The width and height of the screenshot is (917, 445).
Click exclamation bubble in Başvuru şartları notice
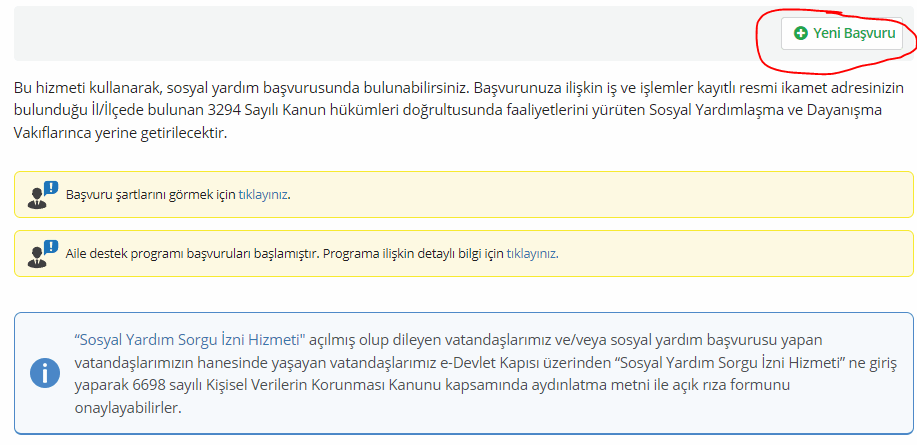[x=51, y=188]
